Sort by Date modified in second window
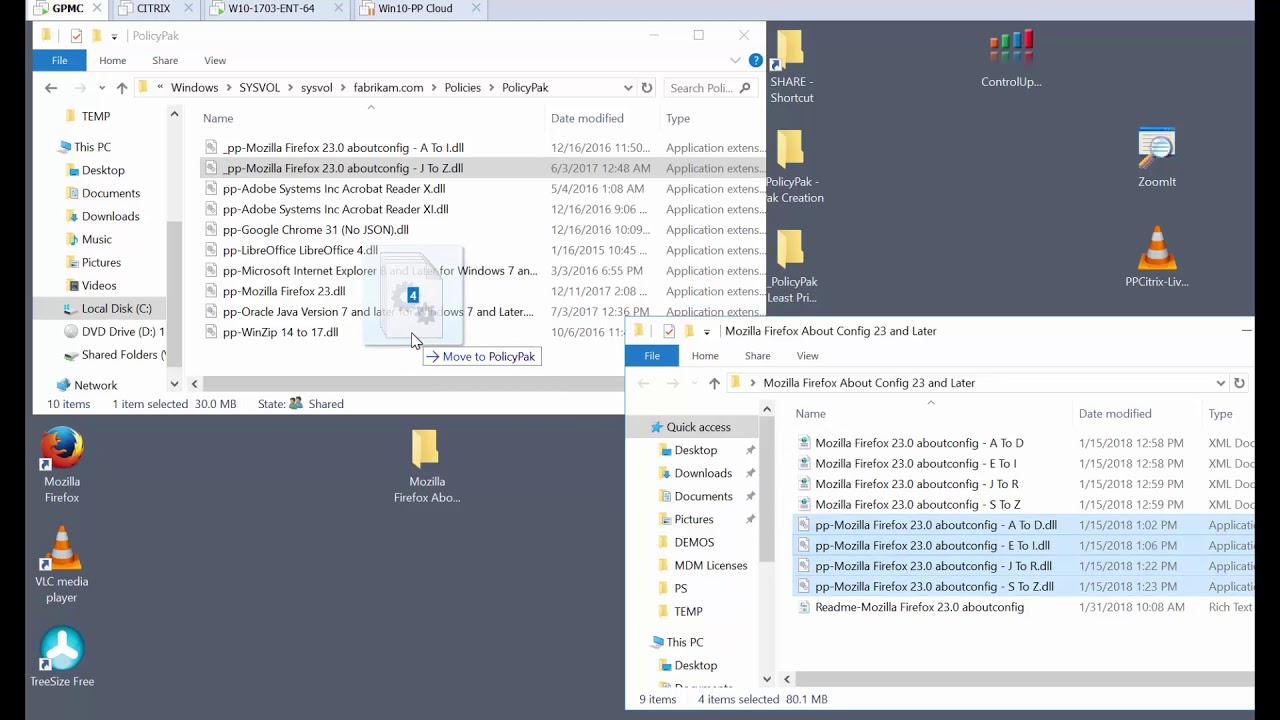Screen dimensions: 1280x720 [x=1115, y=414]
